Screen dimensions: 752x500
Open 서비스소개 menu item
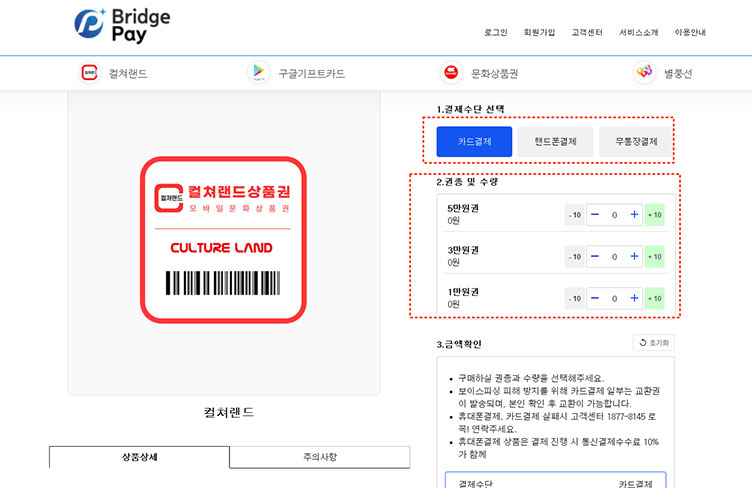638,32
